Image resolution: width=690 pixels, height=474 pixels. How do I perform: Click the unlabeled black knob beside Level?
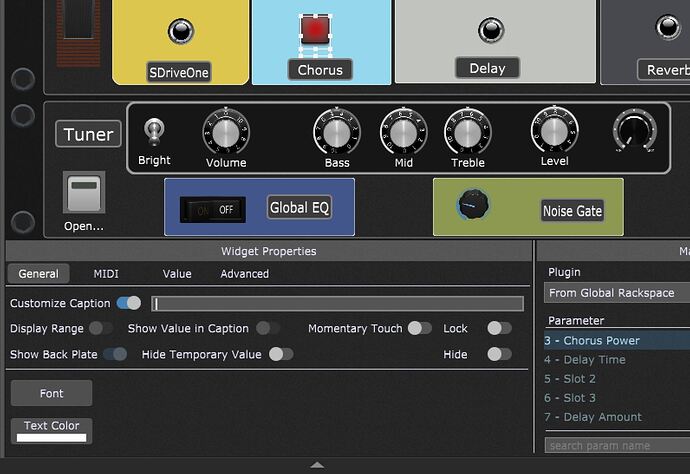point(635,131)
